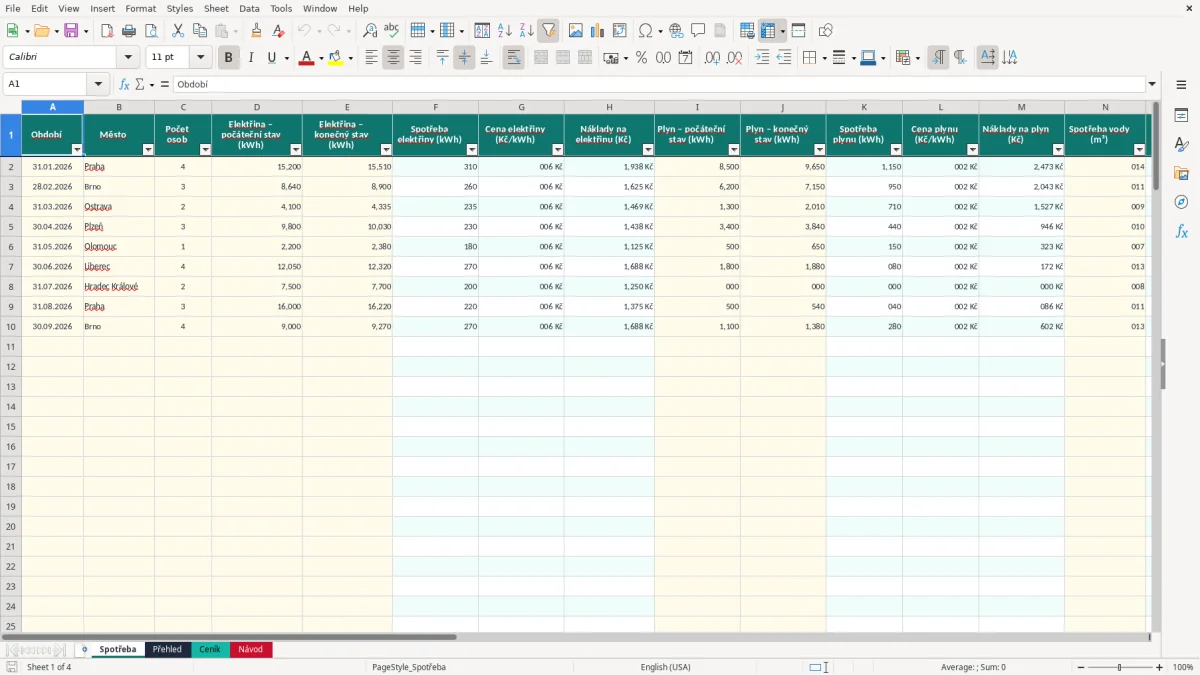1200x675 pixels.
Task: Open the Město column filter dropdown
Action: [x=148, y=149]
